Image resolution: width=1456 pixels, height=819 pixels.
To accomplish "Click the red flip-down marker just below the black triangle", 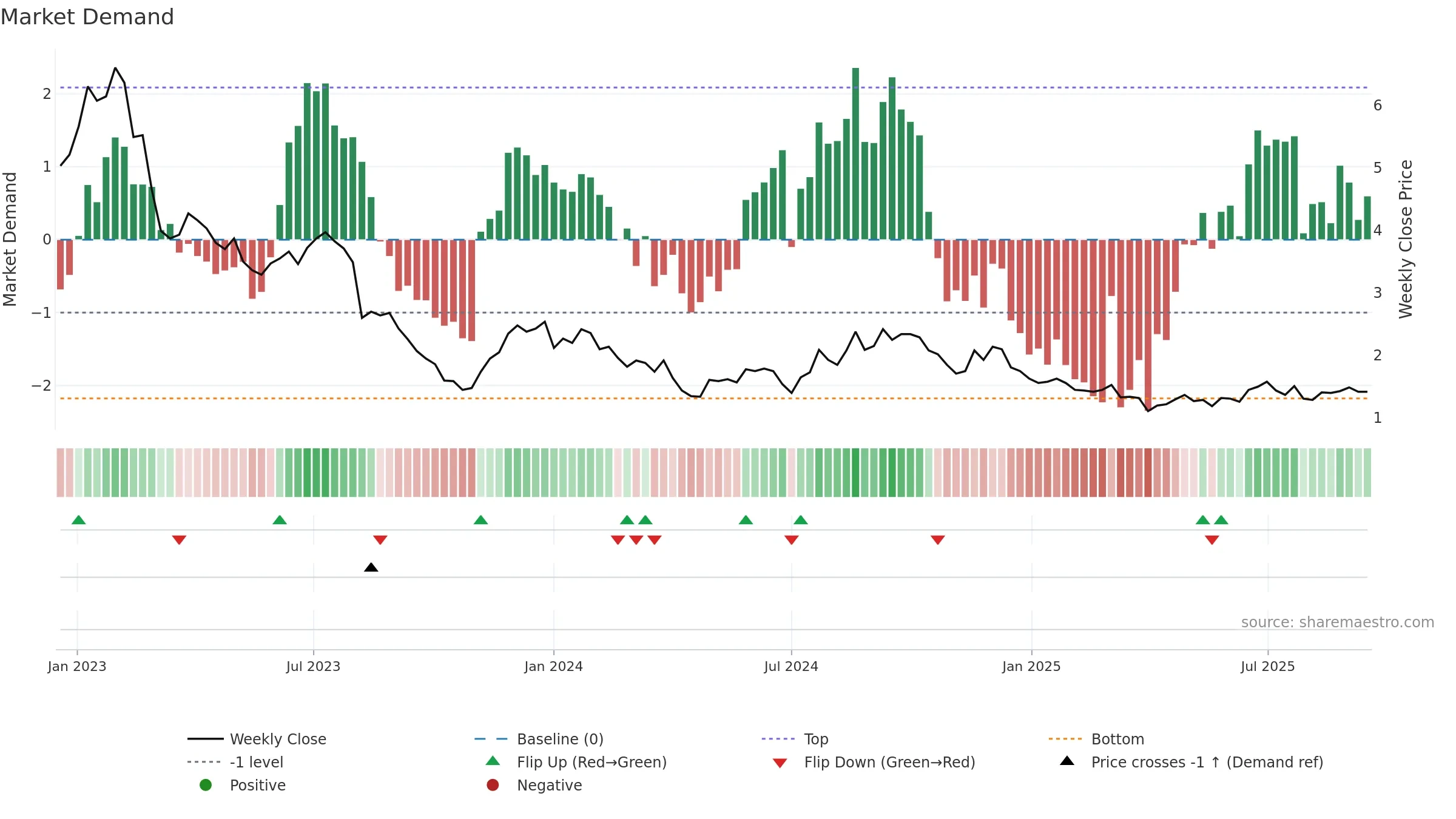I will [x=380, y=540].
